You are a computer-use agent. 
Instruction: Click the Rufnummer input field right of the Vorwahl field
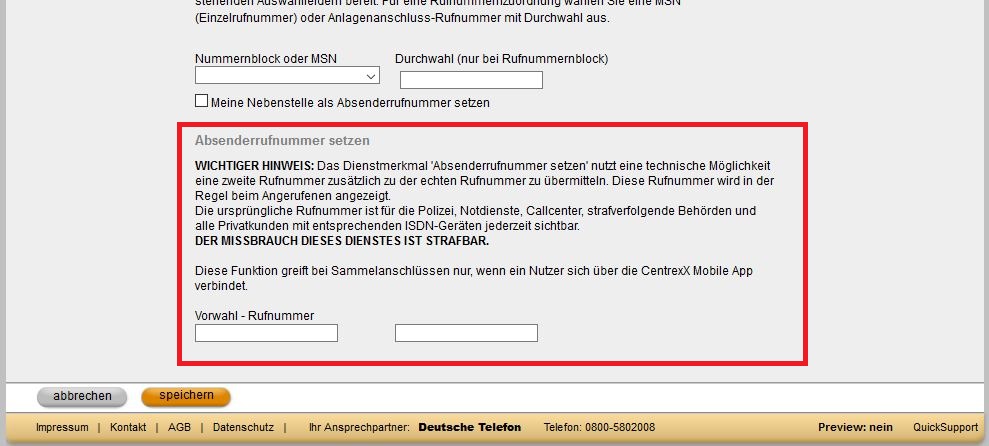coord(466,333)
